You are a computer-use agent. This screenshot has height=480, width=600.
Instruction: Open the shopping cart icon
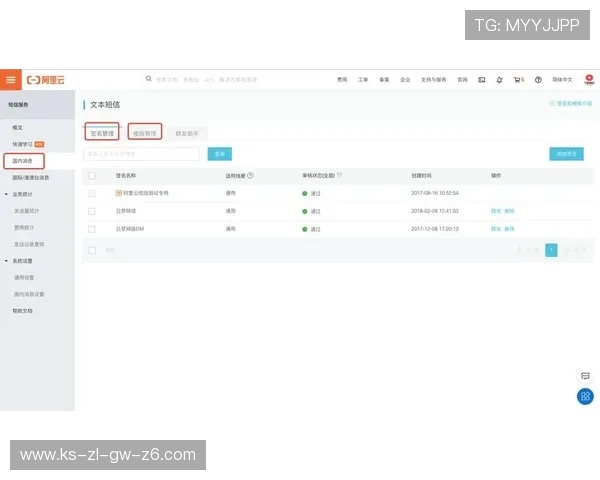click(x=518, y=80)
